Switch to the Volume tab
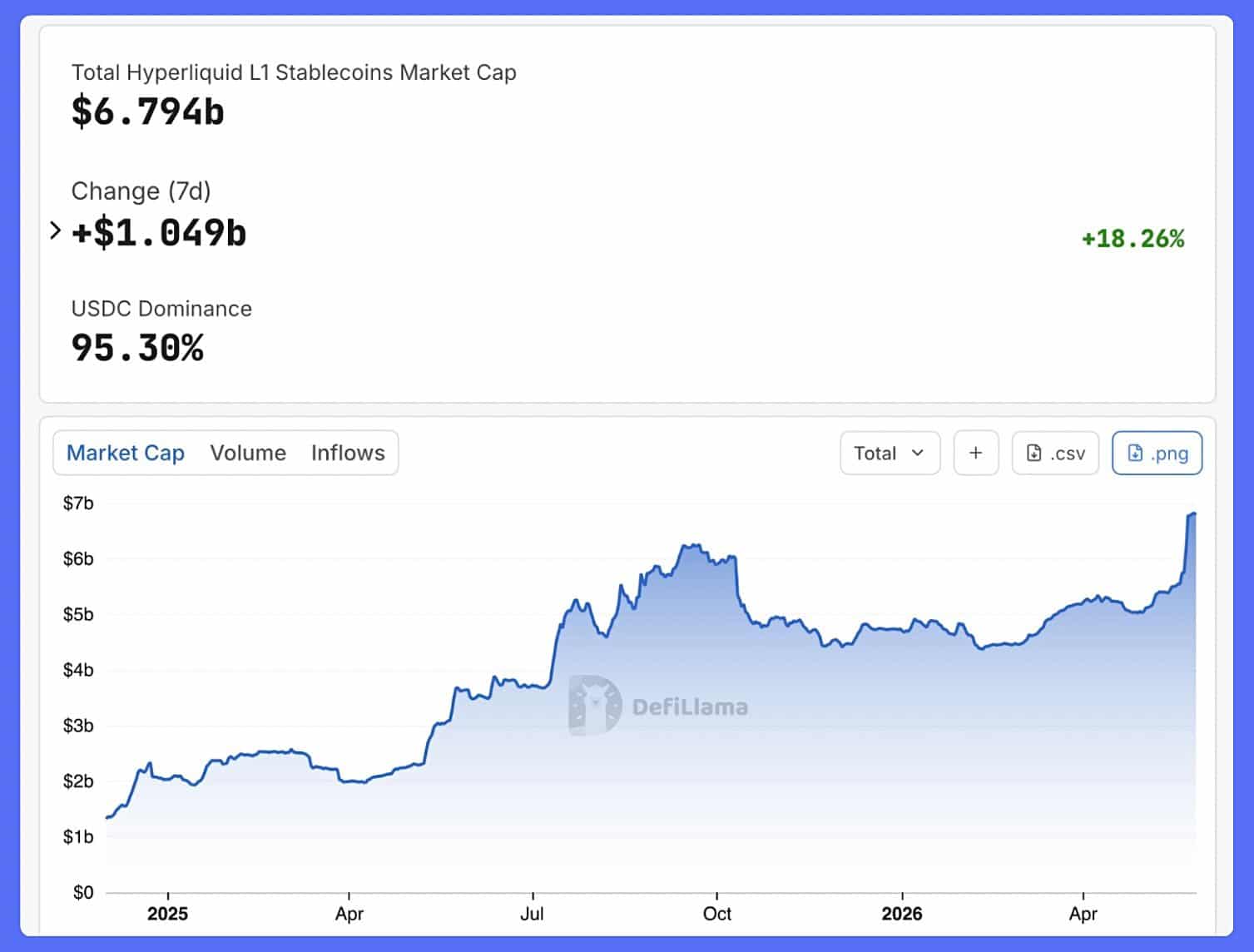 248,453
